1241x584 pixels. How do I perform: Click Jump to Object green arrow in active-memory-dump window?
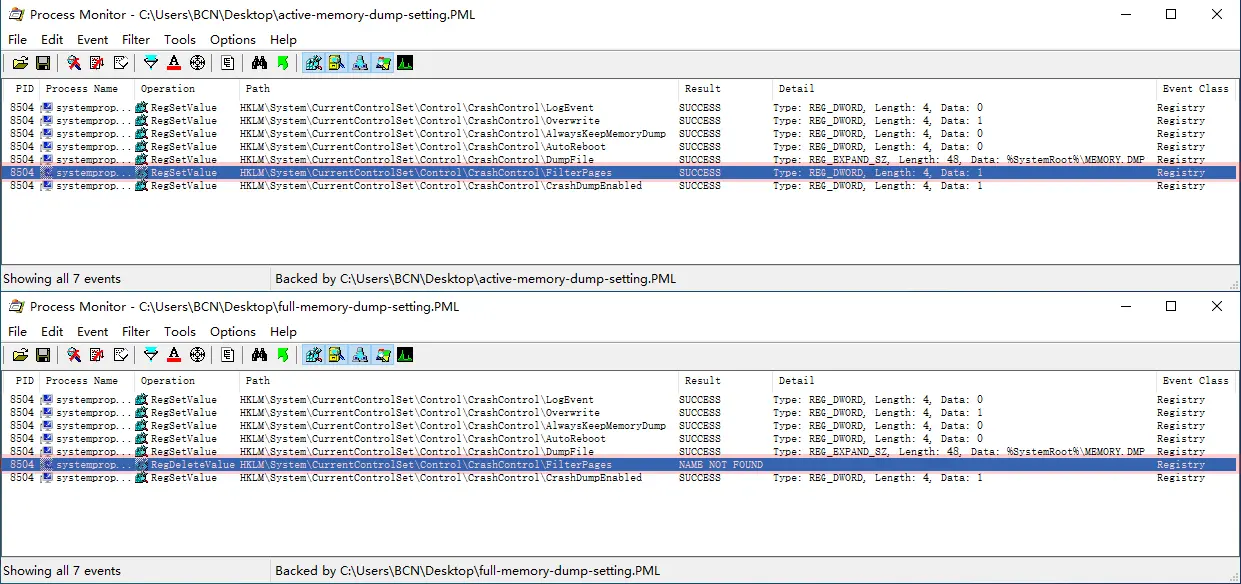(x=282, y=63)
